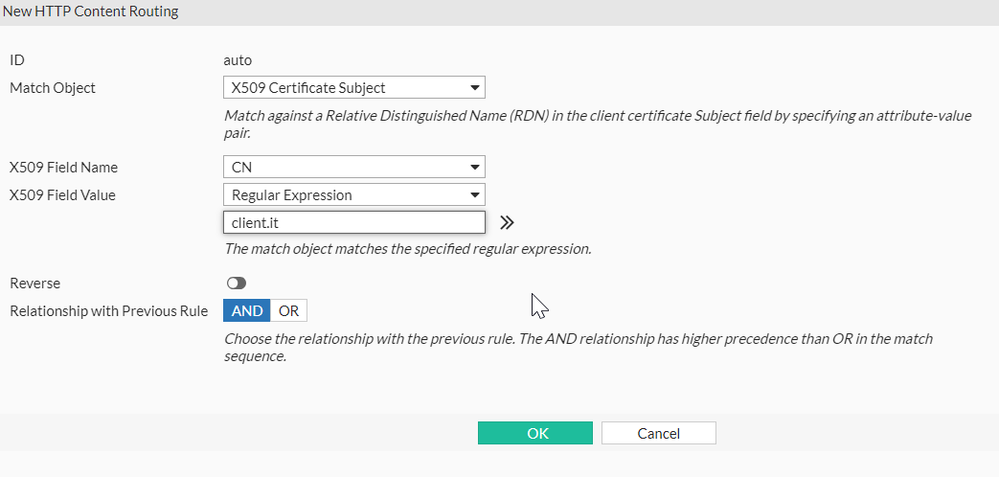Click the X509 Field Value label
The image size is (999, 477).
[x=62, y=195]
